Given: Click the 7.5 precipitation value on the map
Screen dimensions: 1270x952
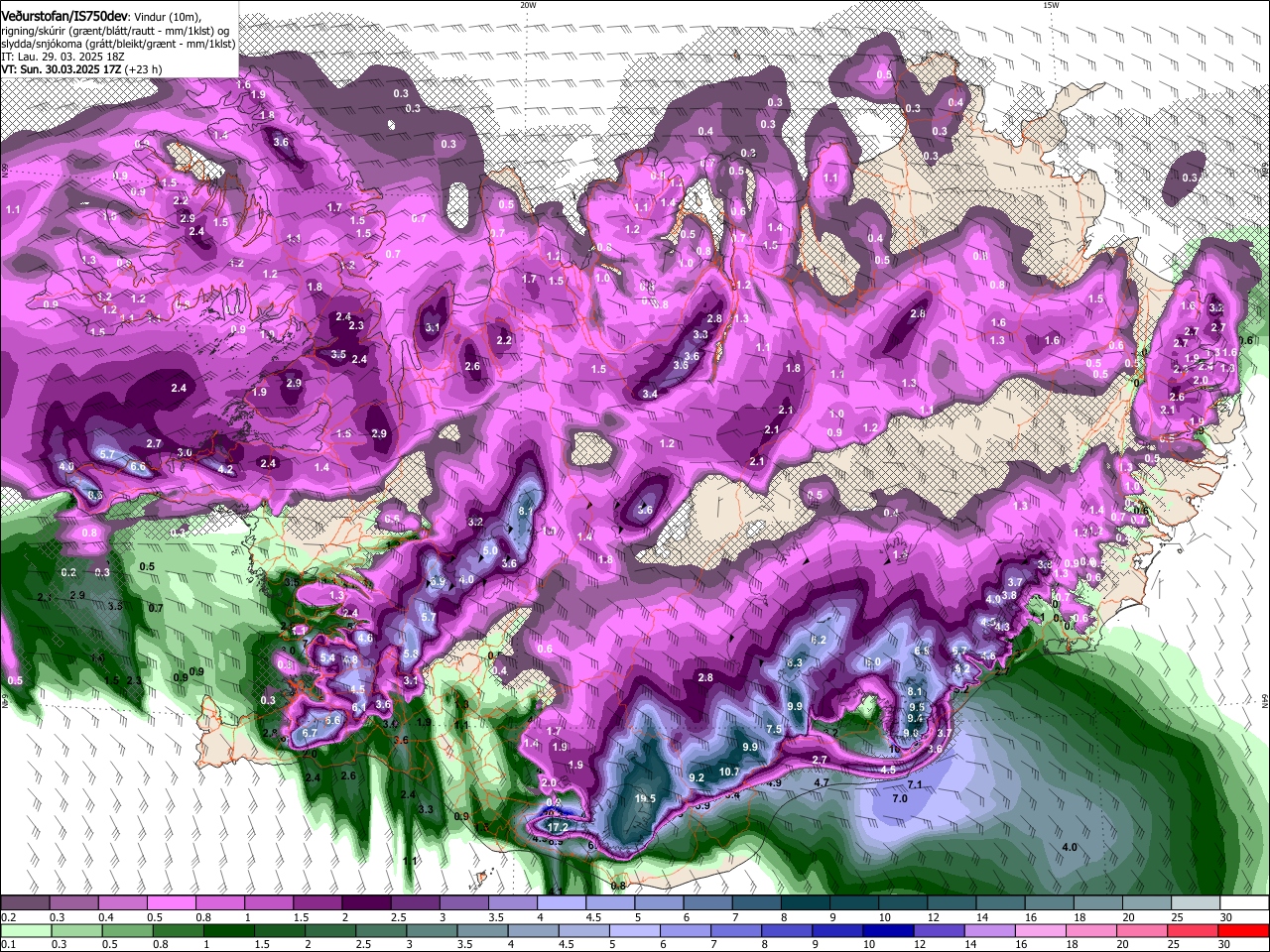Looking at the screenshot, I should [x=775, y=729].
